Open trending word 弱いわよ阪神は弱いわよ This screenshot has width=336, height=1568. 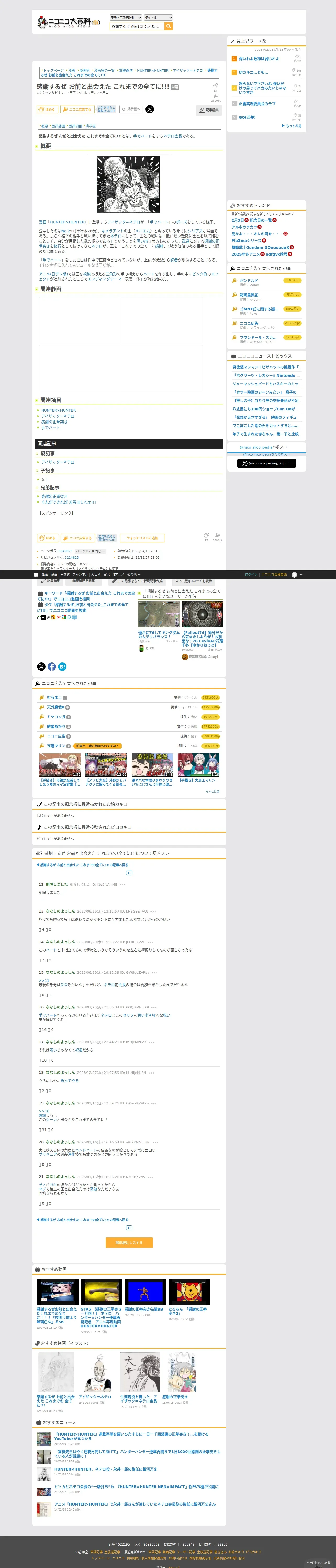click(259, 59)
